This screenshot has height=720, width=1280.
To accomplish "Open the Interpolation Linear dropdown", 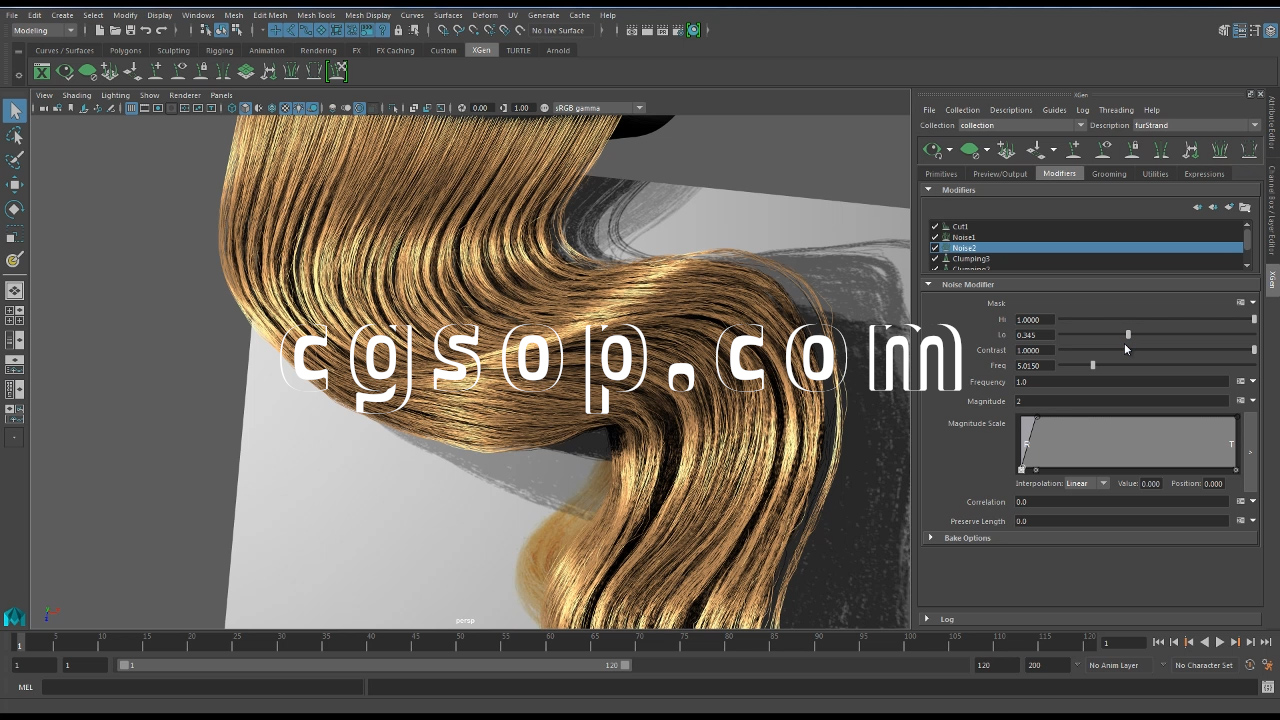I will 1087,484.
